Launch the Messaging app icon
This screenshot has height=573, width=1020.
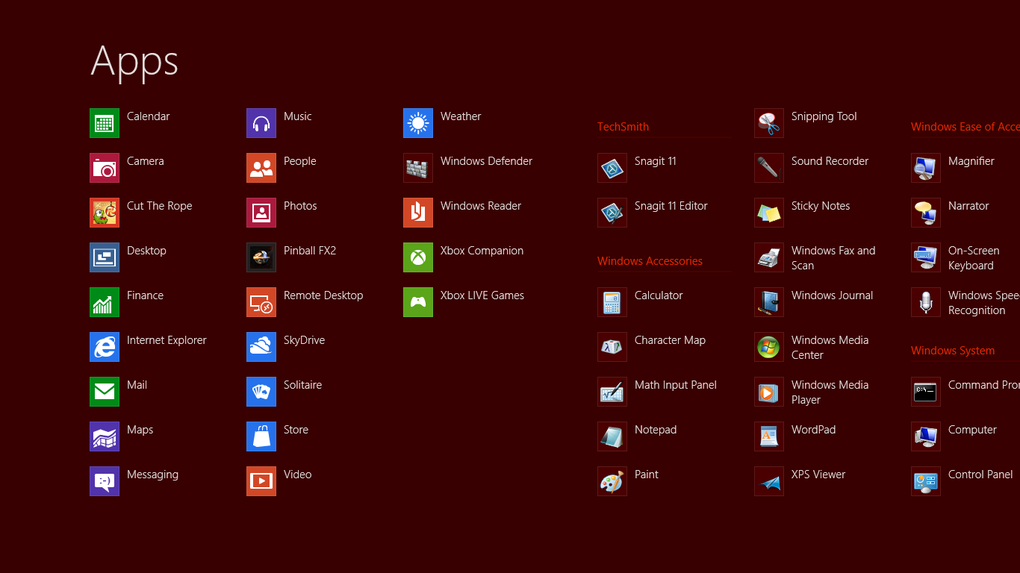coord(104,481)
